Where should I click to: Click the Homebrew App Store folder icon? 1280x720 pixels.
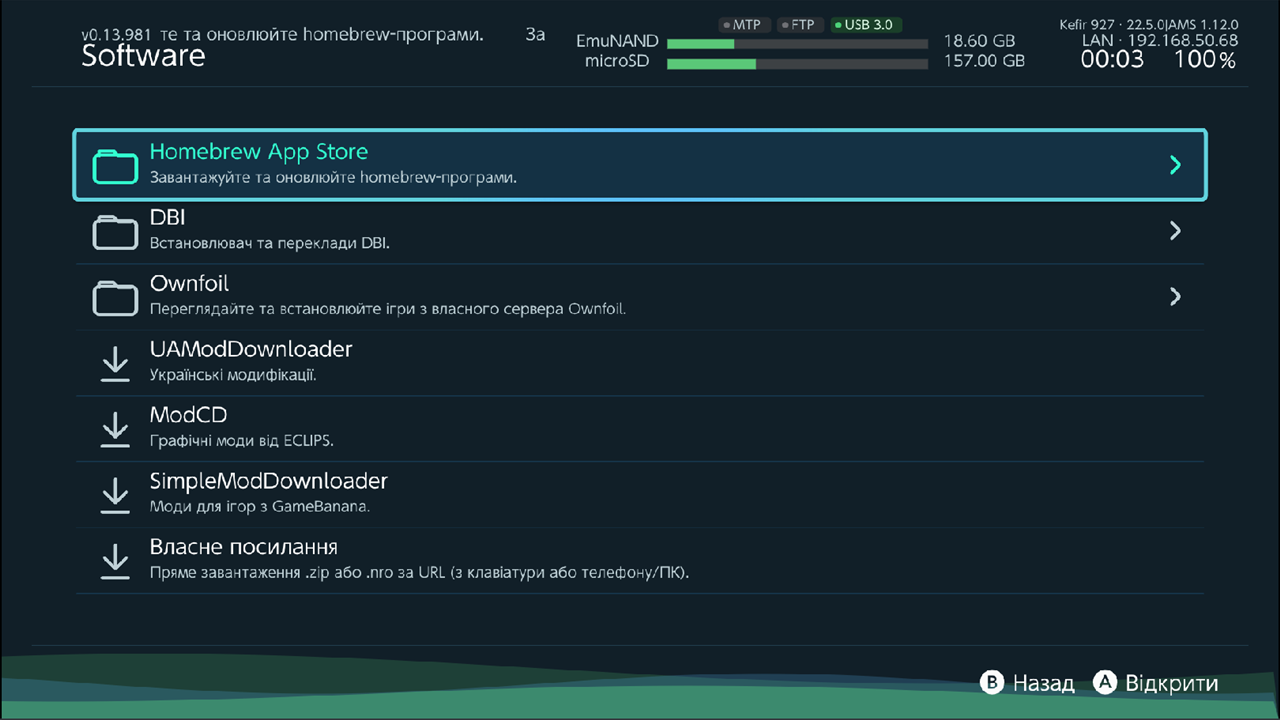115,165
